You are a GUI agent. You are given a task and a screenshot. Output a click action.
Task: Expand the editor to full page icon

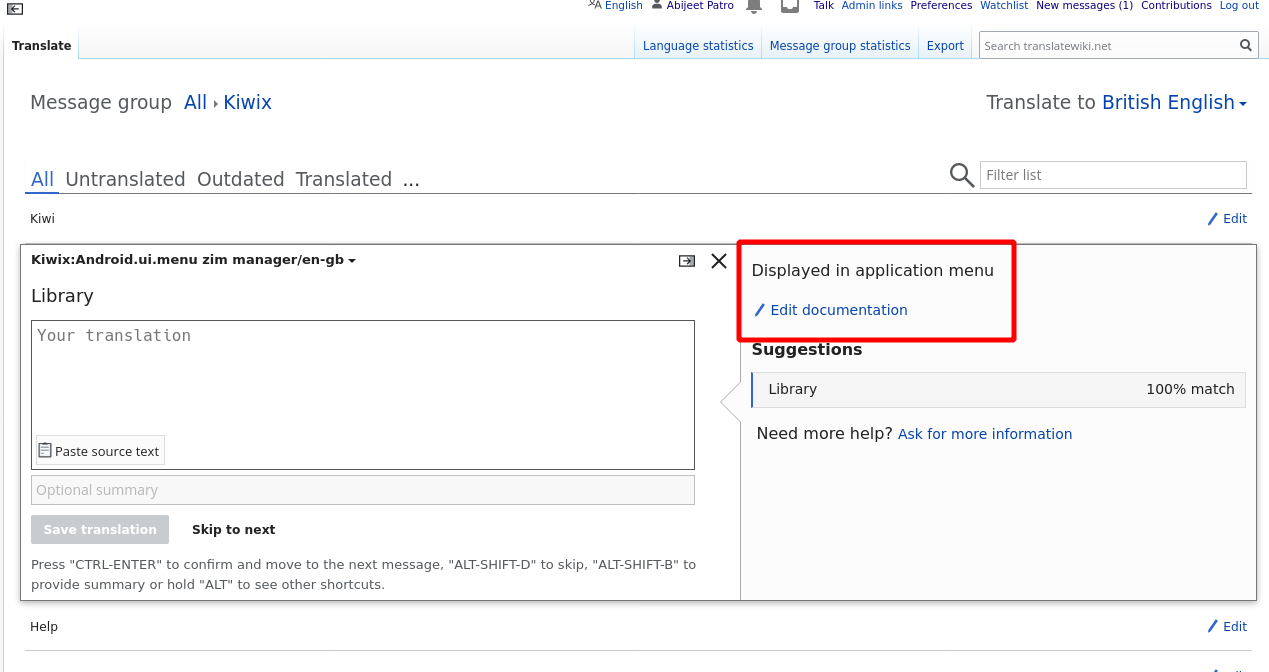(687, 261)
